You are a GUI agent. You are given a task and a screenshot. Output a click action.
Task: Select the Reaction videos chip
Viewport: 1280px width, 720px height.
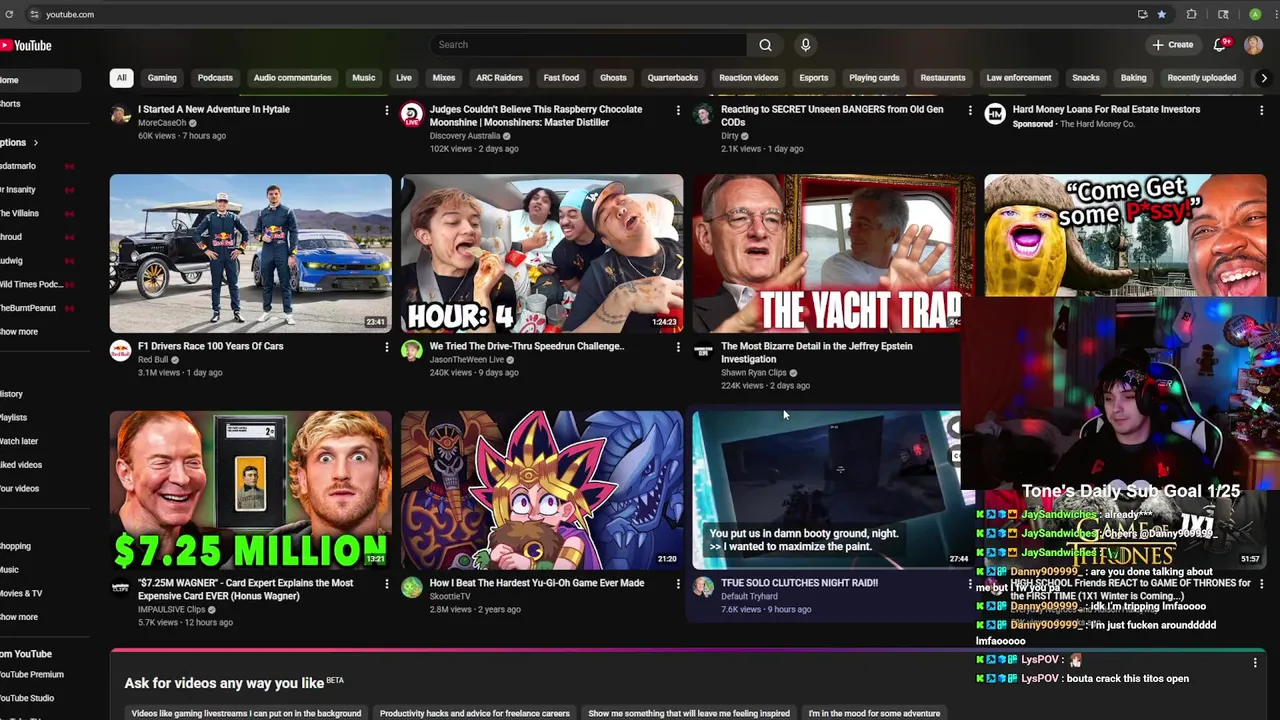(748, 78)
